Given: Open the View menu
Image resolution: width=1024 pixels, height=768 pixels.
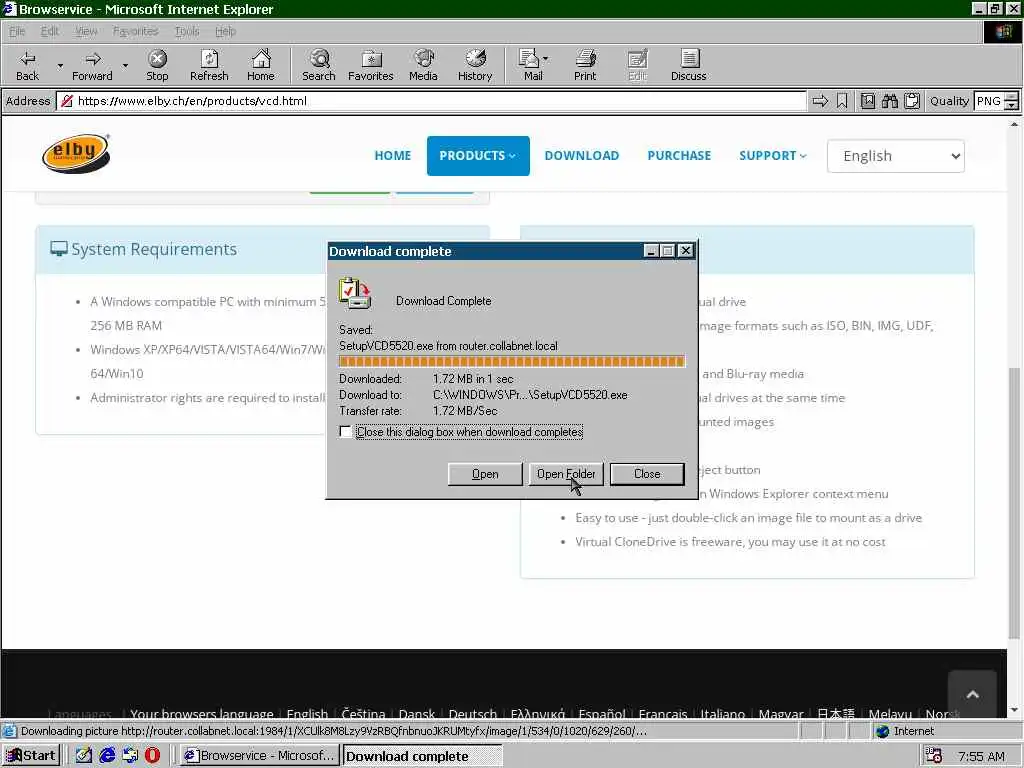Looking at the screenshot, I should (86, 31).
